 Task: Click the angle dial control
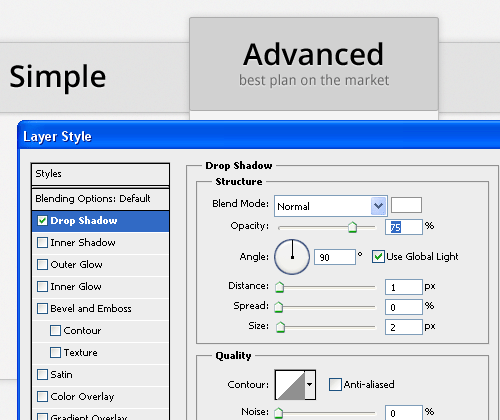click(x=292, y=257)
